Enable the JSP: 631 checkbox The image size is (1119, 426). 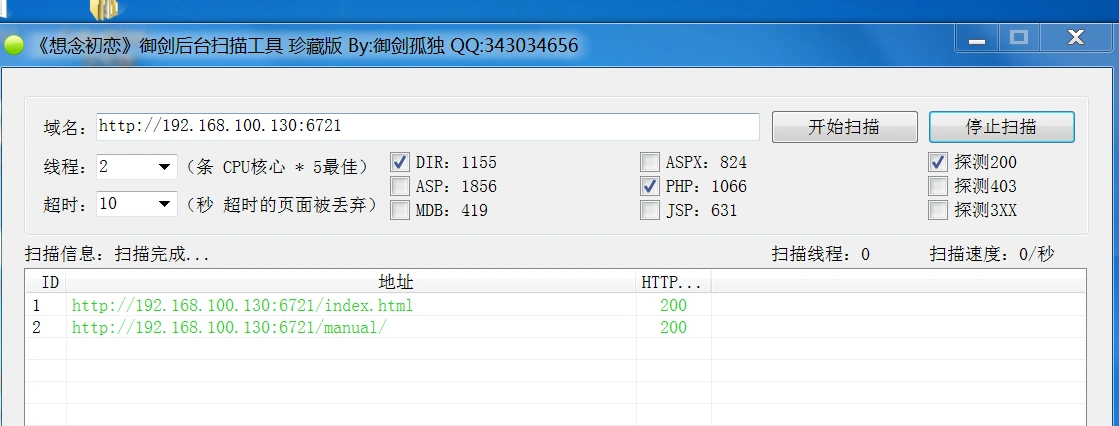click(x=650, y=210)
